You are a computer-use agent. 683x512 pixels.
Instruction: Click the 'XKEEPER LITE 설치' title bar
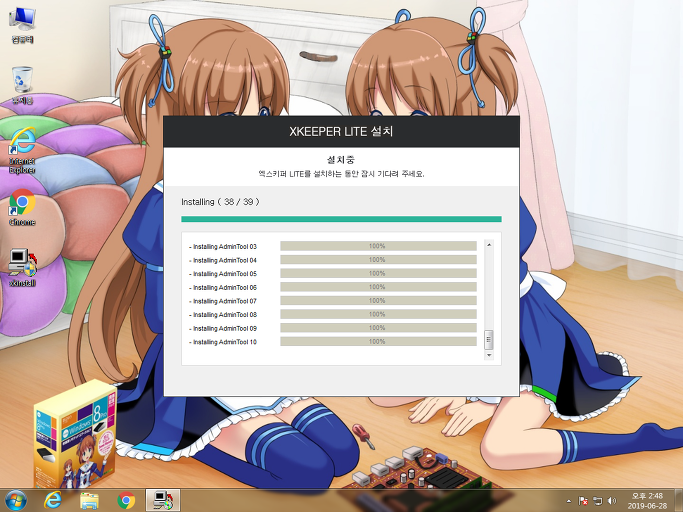pos(341,131)
